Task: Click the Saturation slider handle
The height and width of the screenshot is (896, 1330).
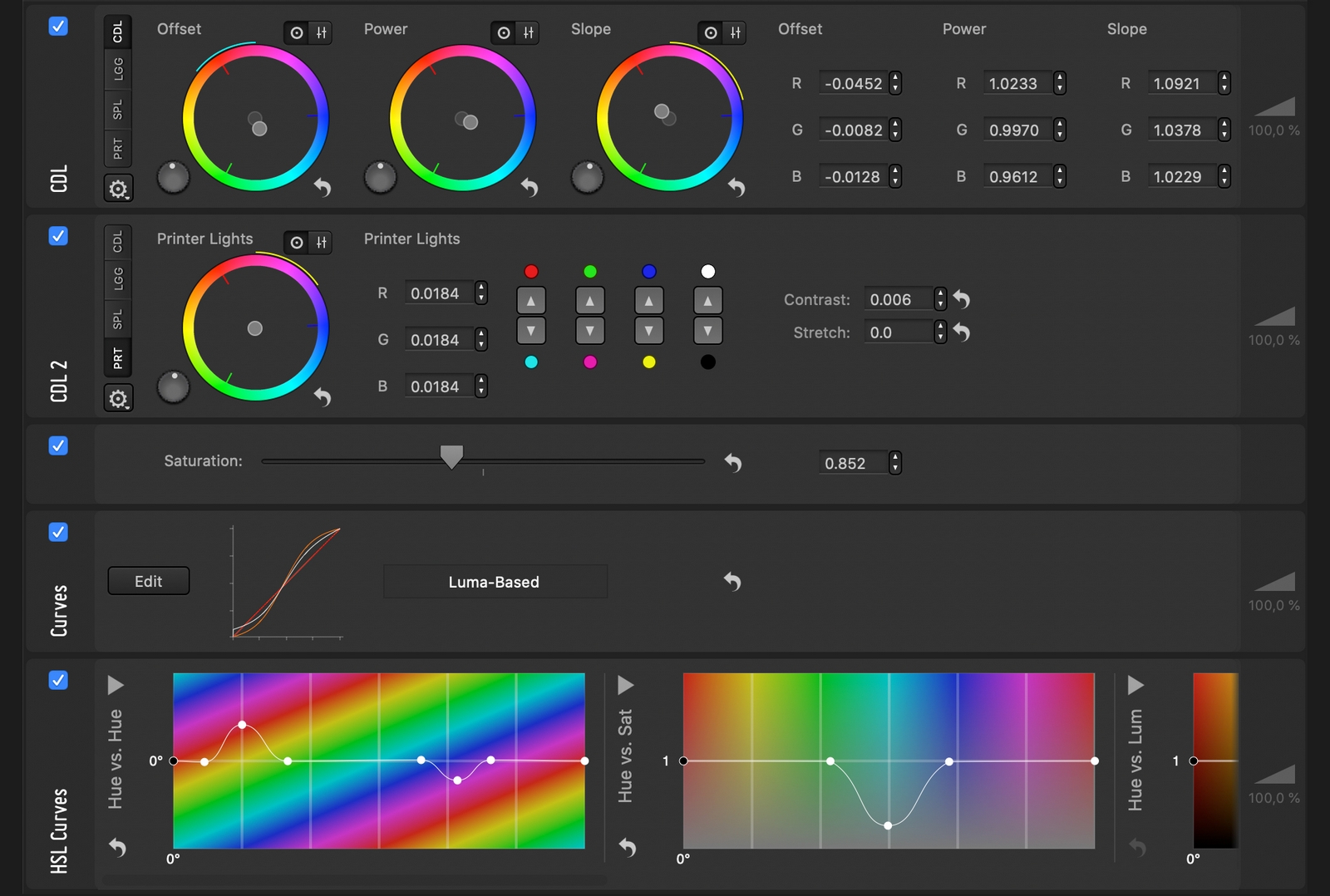Action: click(x=451, y=456)
